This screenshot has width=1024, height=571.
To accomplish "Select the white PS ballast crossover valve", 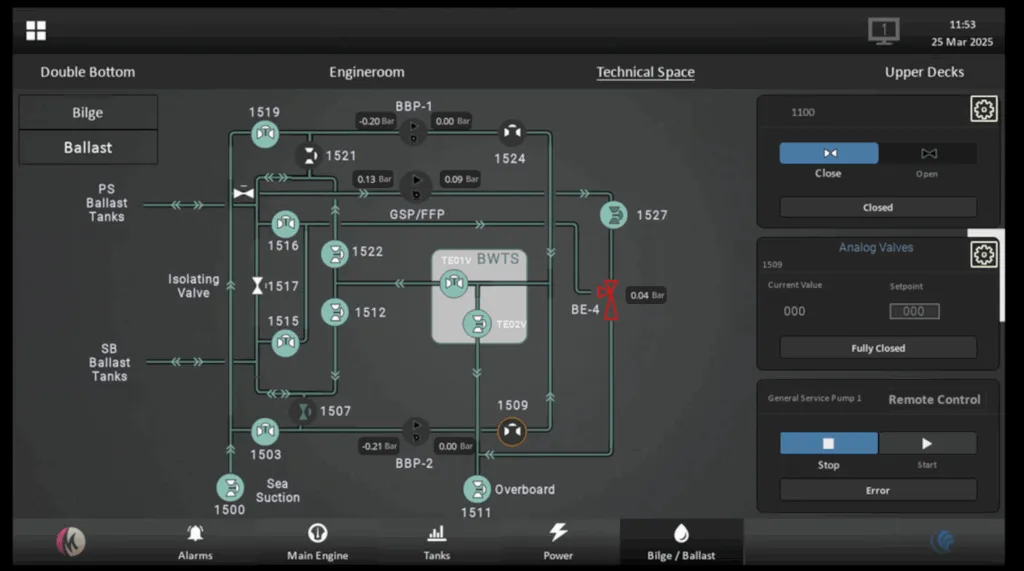I will click(244, 193).
